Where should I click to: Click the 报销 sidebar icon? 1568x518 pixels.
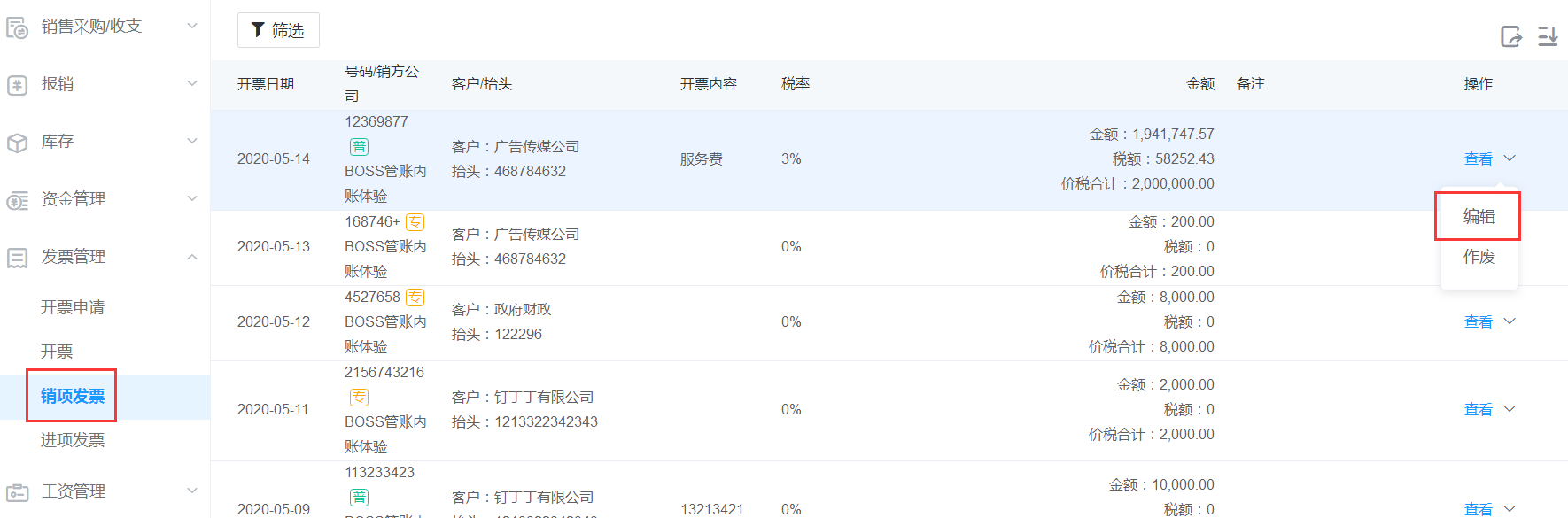point(18,85)
